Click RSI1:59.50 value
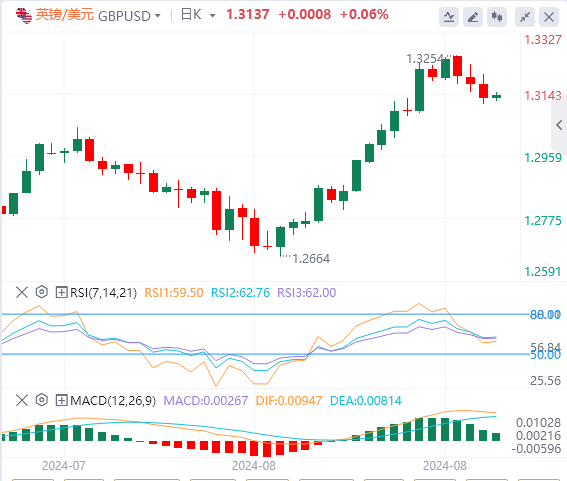 click(174, 293)
